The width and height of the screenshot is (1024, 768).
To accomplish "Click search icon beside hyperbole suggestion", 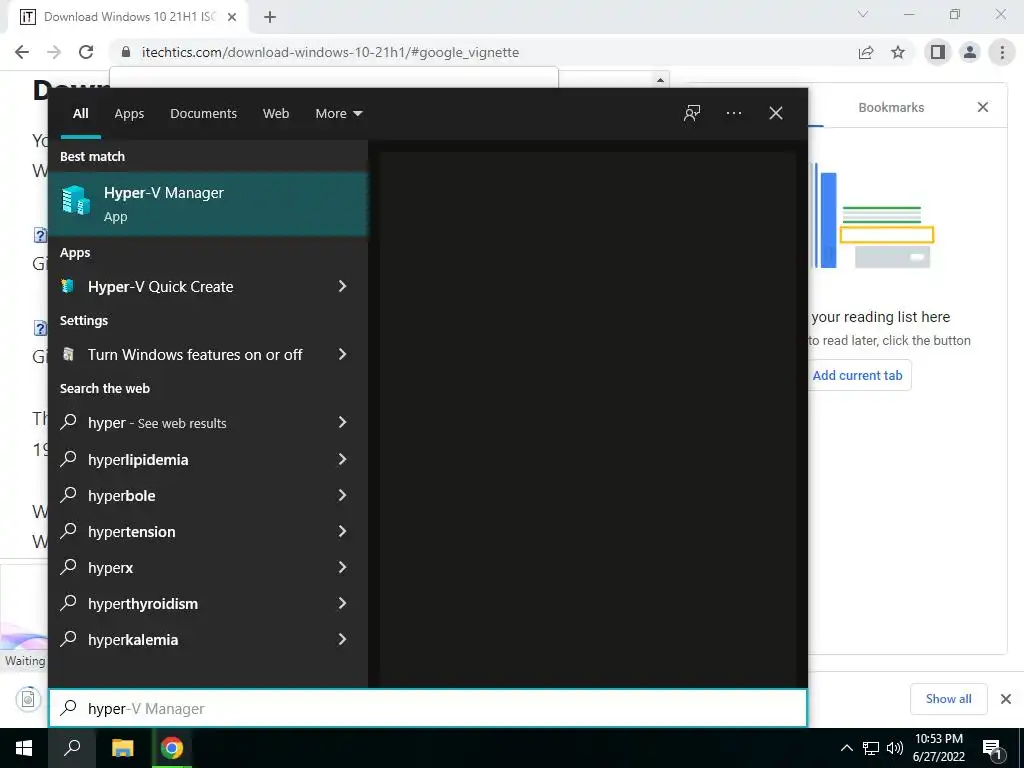I will (69, 494).
